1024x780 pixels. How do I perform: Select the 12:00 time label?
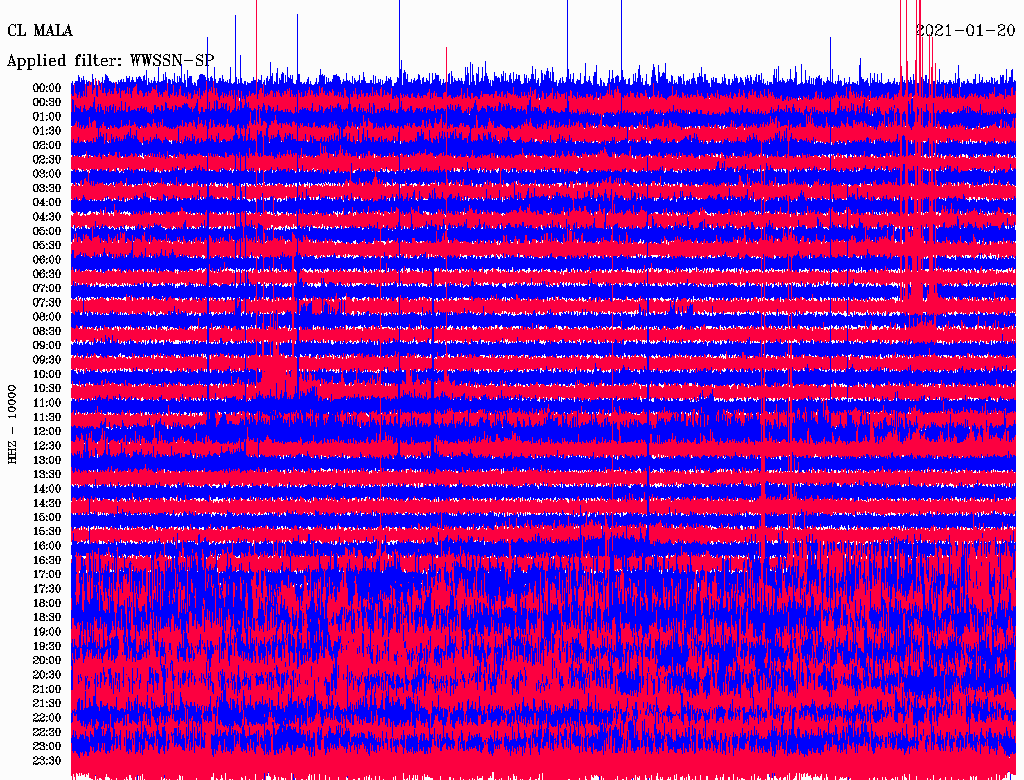[47, 432]
